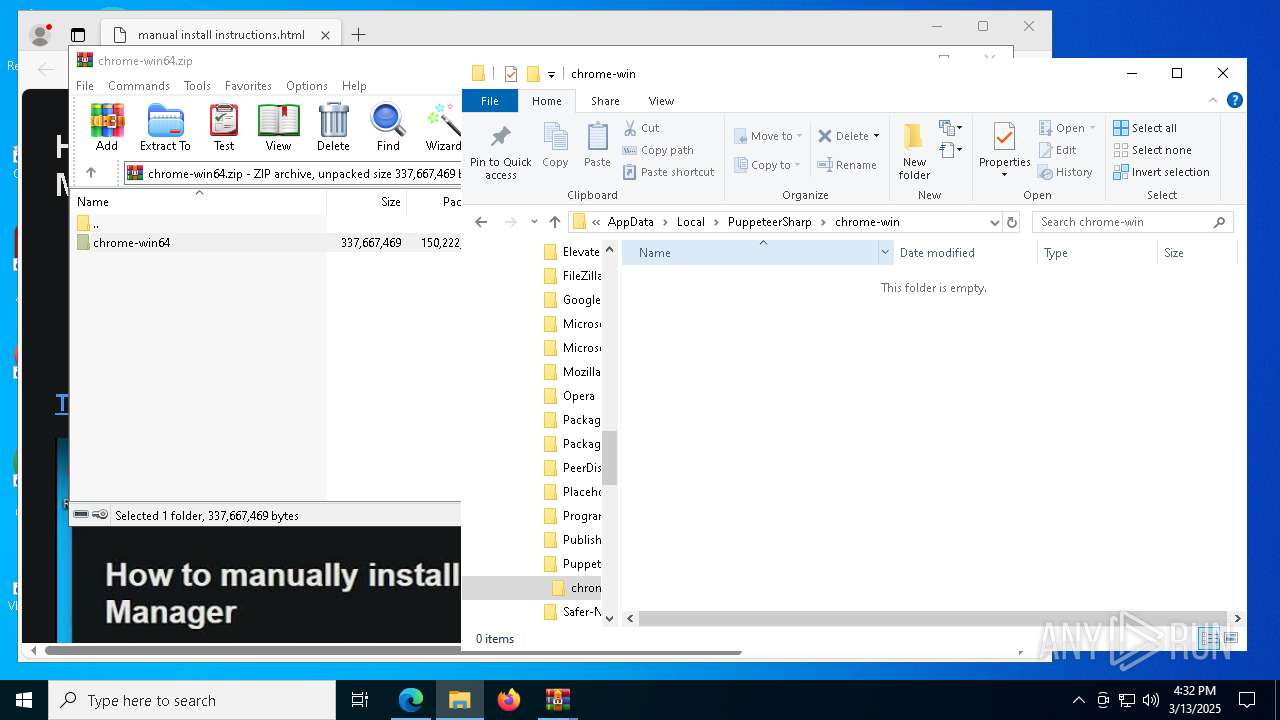Open the Tools menu in WinRAR
This screenshot has width=1280, height=720.
pos(197,86)
